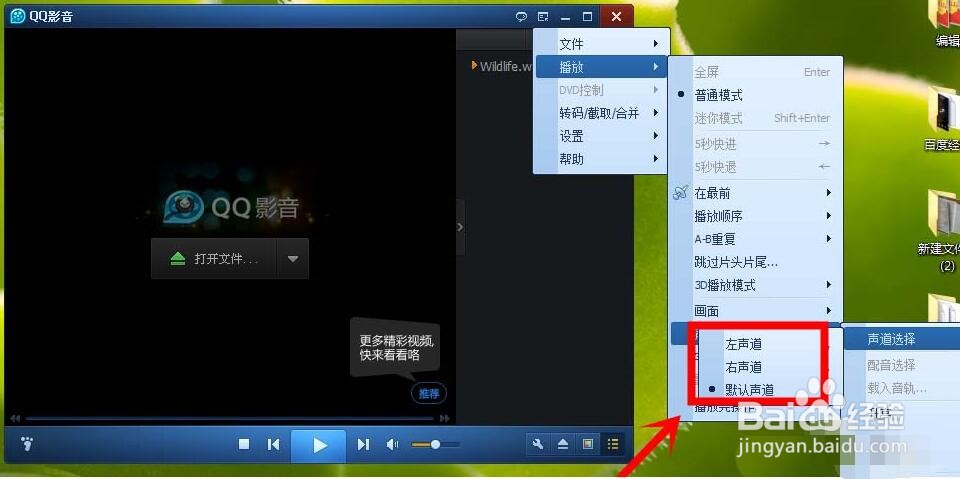Viewport: 960px width, 479px height.
Task: Open the 播放 menu item
Action: pos(602,67)
